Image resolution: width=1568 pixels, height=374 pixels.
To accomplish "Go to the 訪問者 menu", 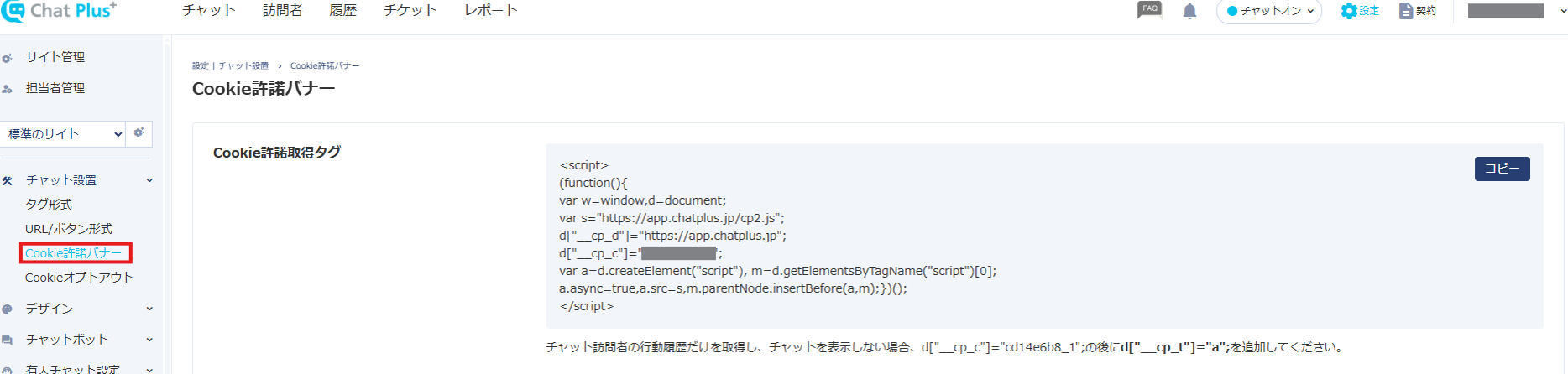I will (283, 10).
